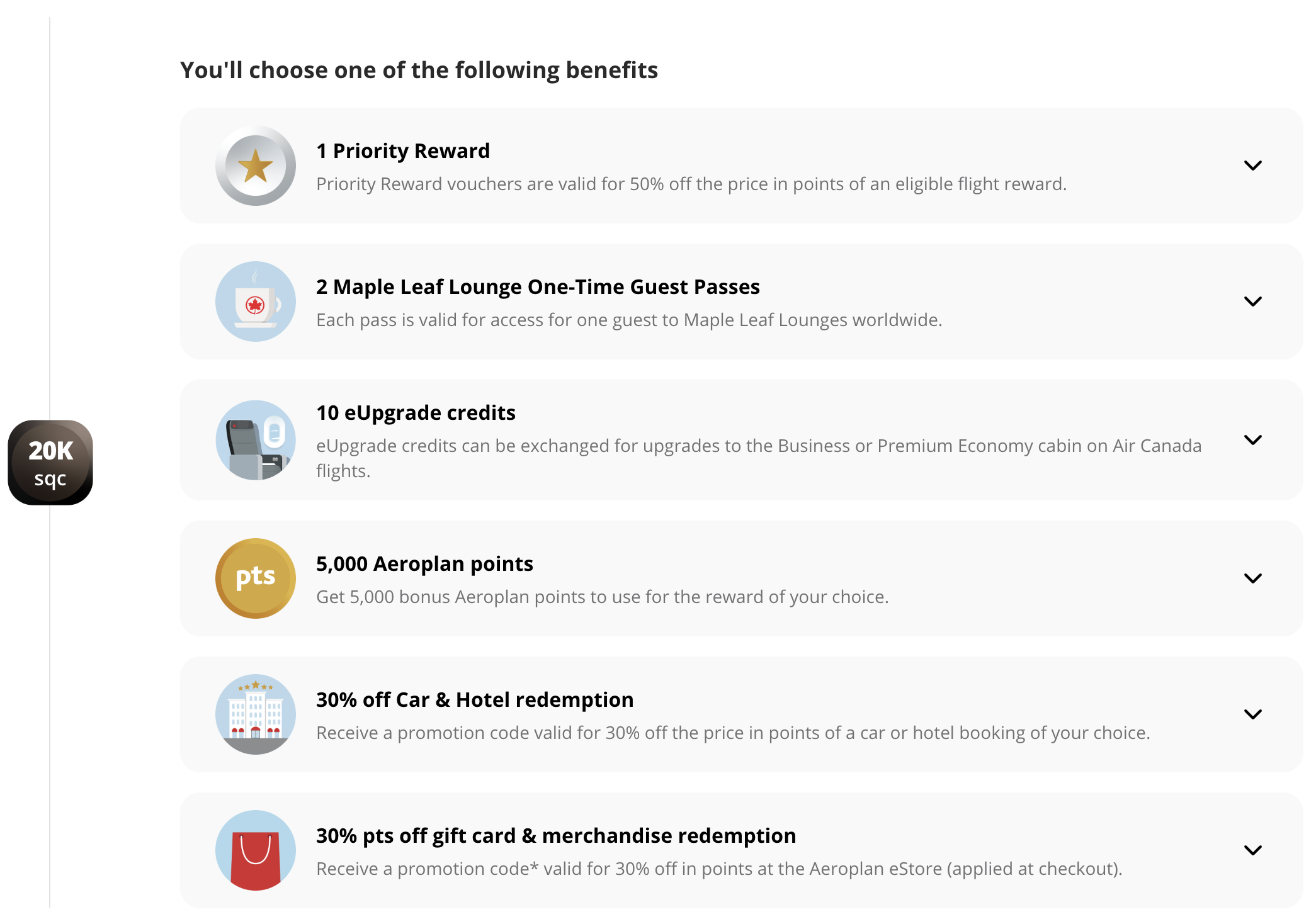Select the 2 Maple Leaf Lounge One-Time Guest Passes title
Image resolution: width=1316 pixels, height=924 pixels.
[x=538, y=287]
